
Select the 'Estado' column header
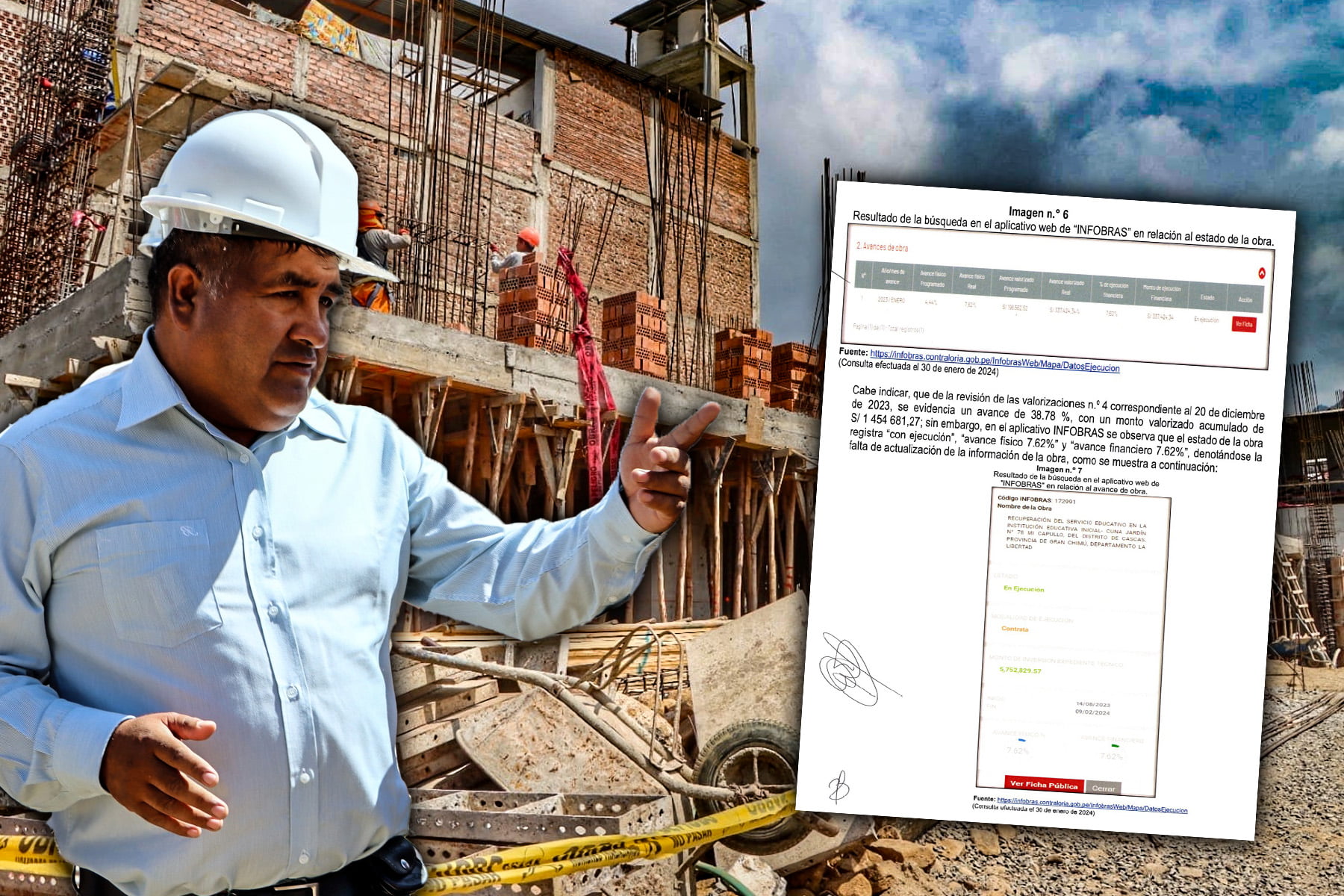[1207, 297]
